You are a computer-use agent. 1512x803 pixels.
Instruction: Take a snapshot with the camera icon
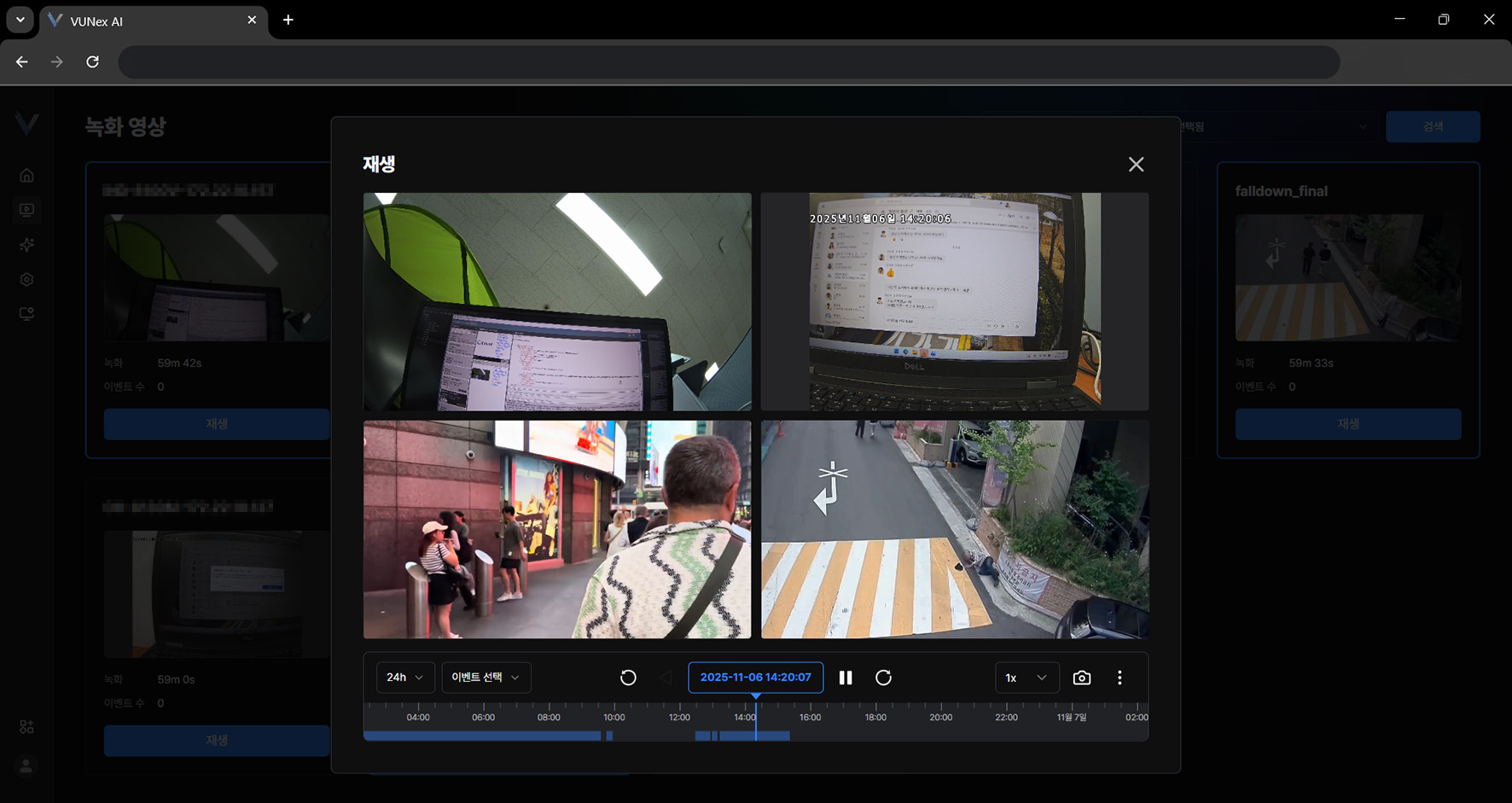(x=1082, y=678)
